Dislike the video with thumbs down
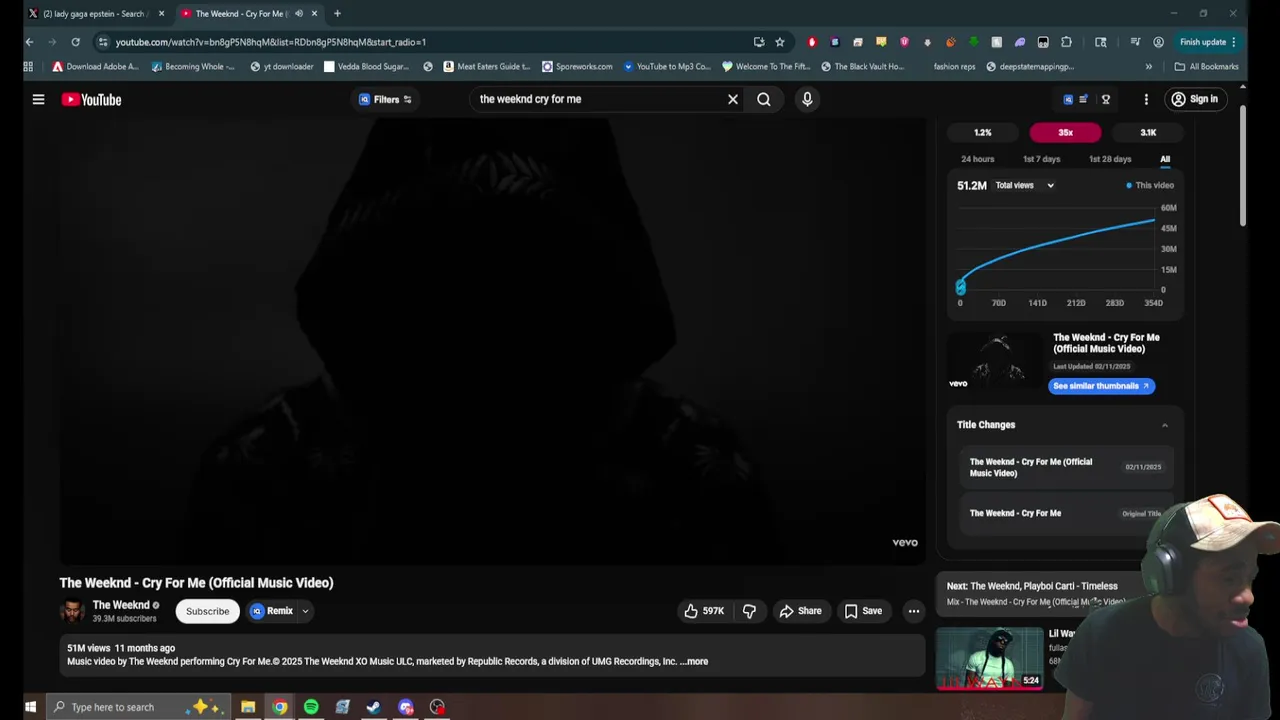The image size is (1280, 720). coord(749,611)
